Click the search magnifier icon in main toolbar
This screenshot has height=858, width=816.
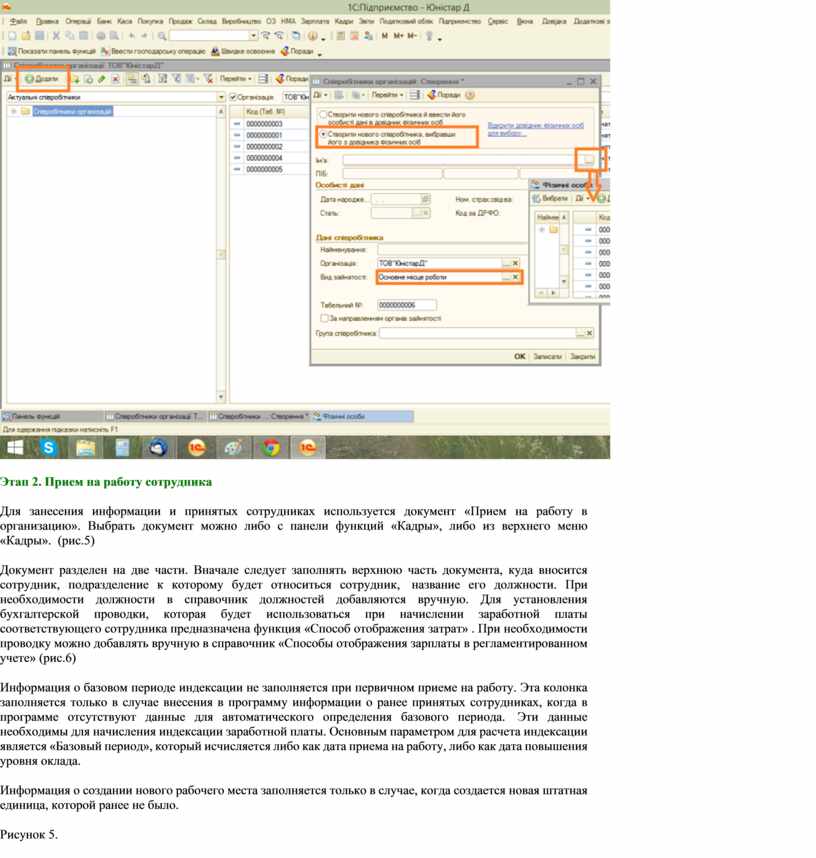[x=162, y=36]
